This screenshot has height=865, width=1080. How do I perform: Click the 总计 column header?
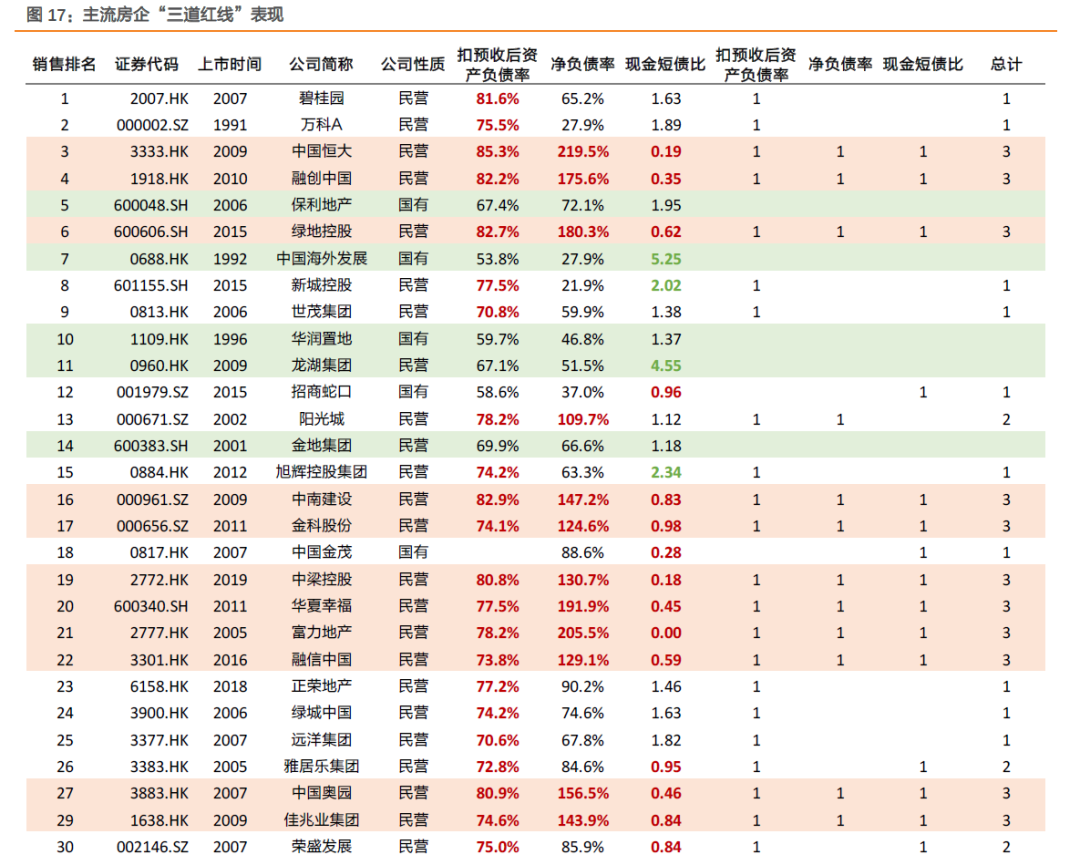(x=1006, y=64)
